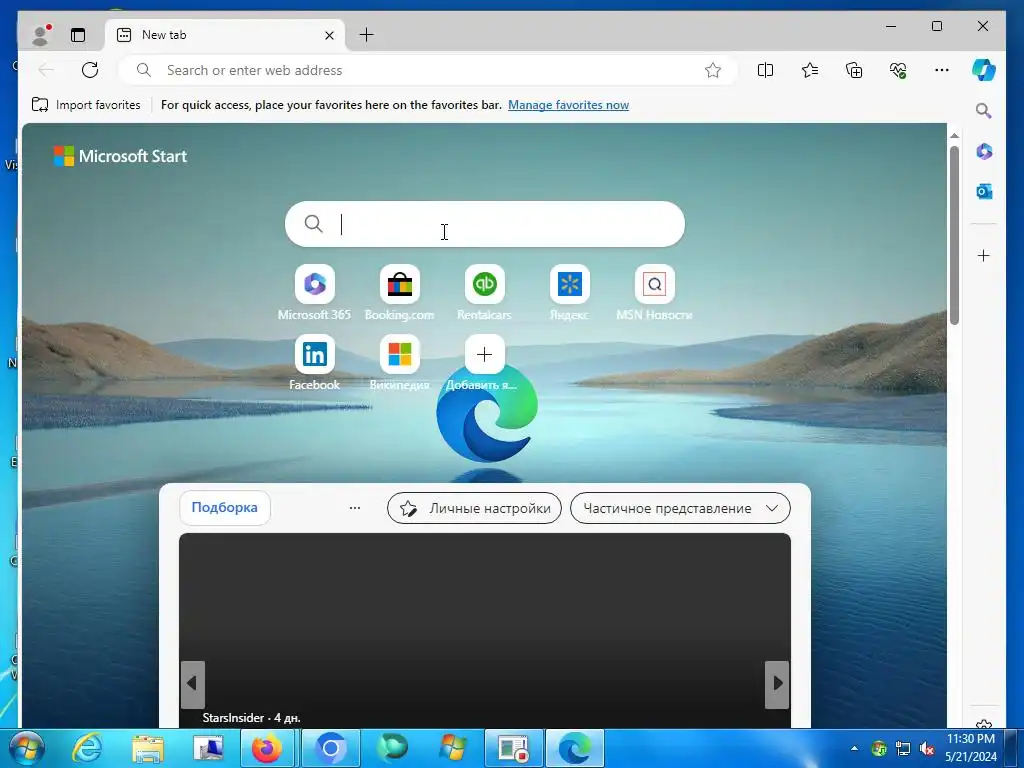
Task: Open the Favorites list icon
Action: [810, 70]
